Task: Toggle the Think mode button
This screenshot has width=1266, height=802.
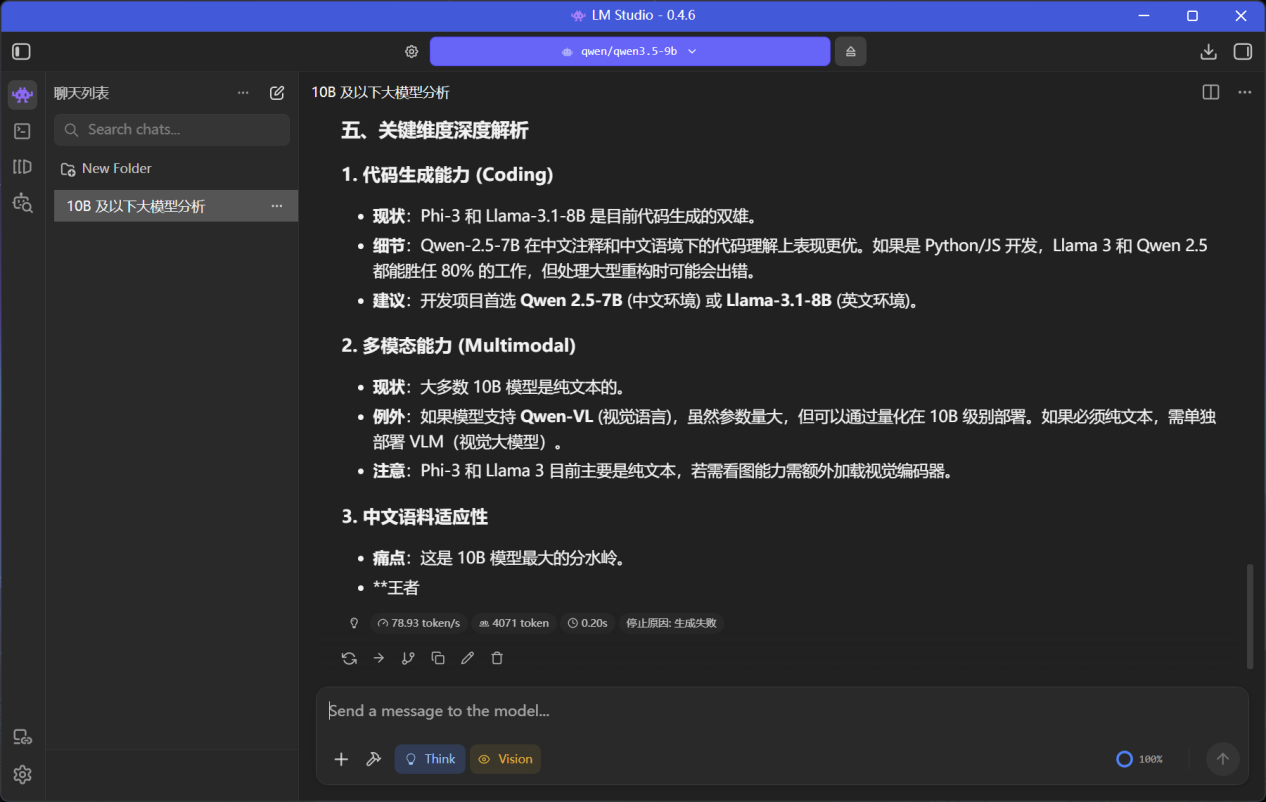Action: click(x=430, y=759)
